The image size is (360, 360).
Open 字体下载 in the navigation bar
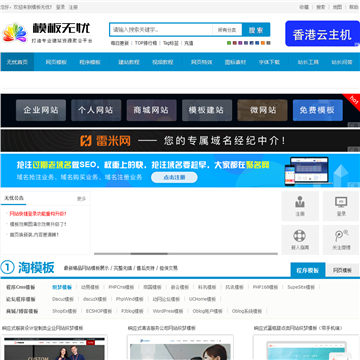click(269, 62)
